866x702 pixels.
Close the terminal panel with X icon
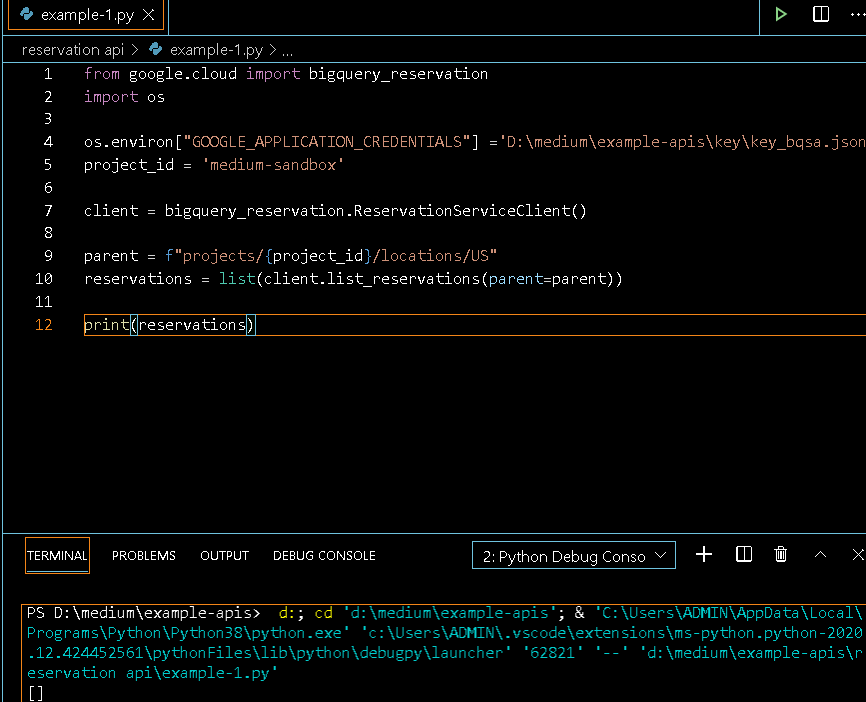click(858, 555)
